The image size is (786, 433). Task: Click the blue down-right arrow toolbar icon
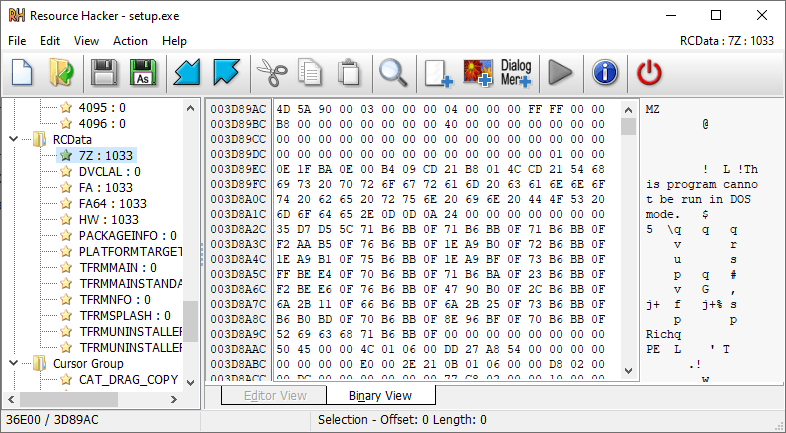[226, 73]
